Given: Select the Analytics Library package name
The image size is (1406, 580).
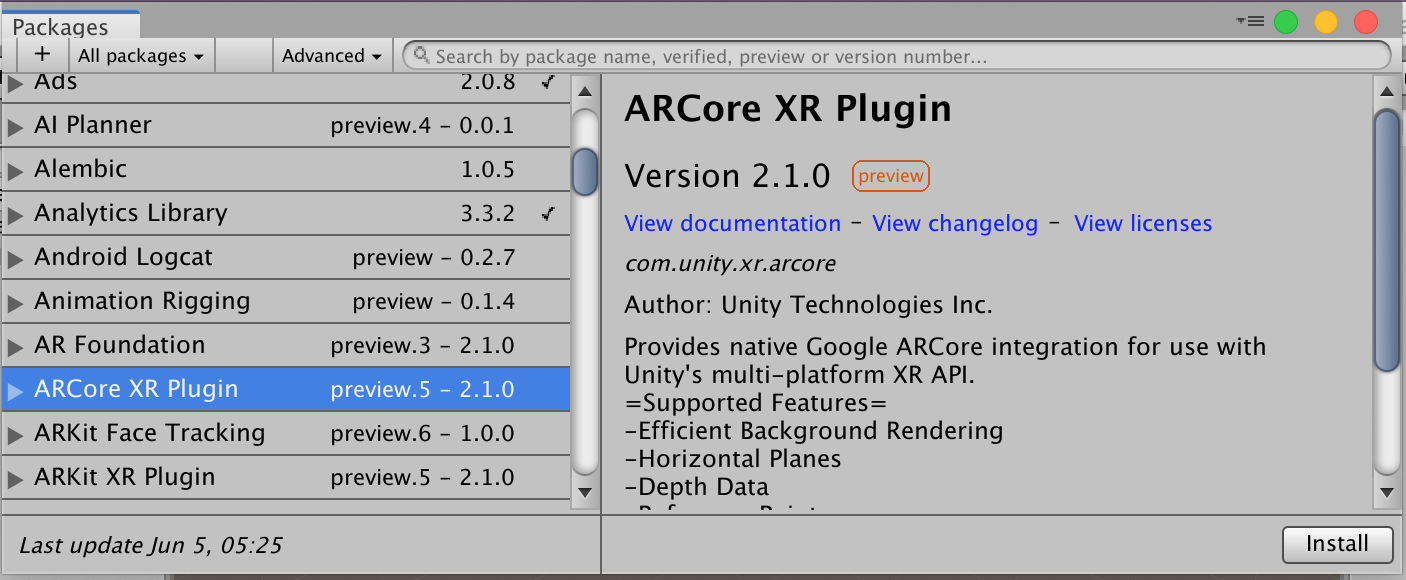Looking at the screenshot, I should 130,213.
